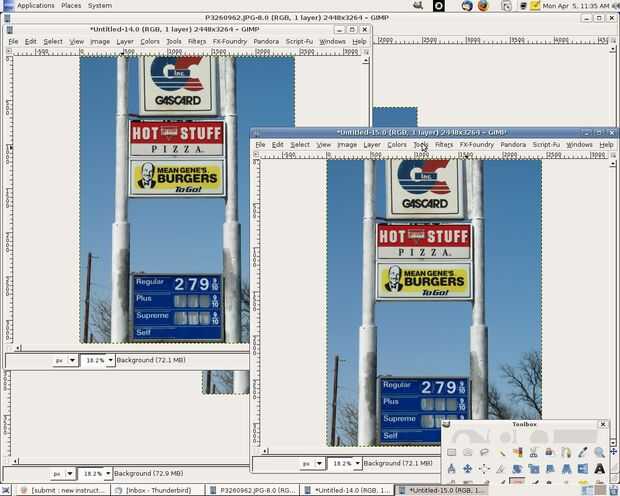The image size is (620, 496).
Task: Select the Flip tool in Toolbox
Action: 583,469
